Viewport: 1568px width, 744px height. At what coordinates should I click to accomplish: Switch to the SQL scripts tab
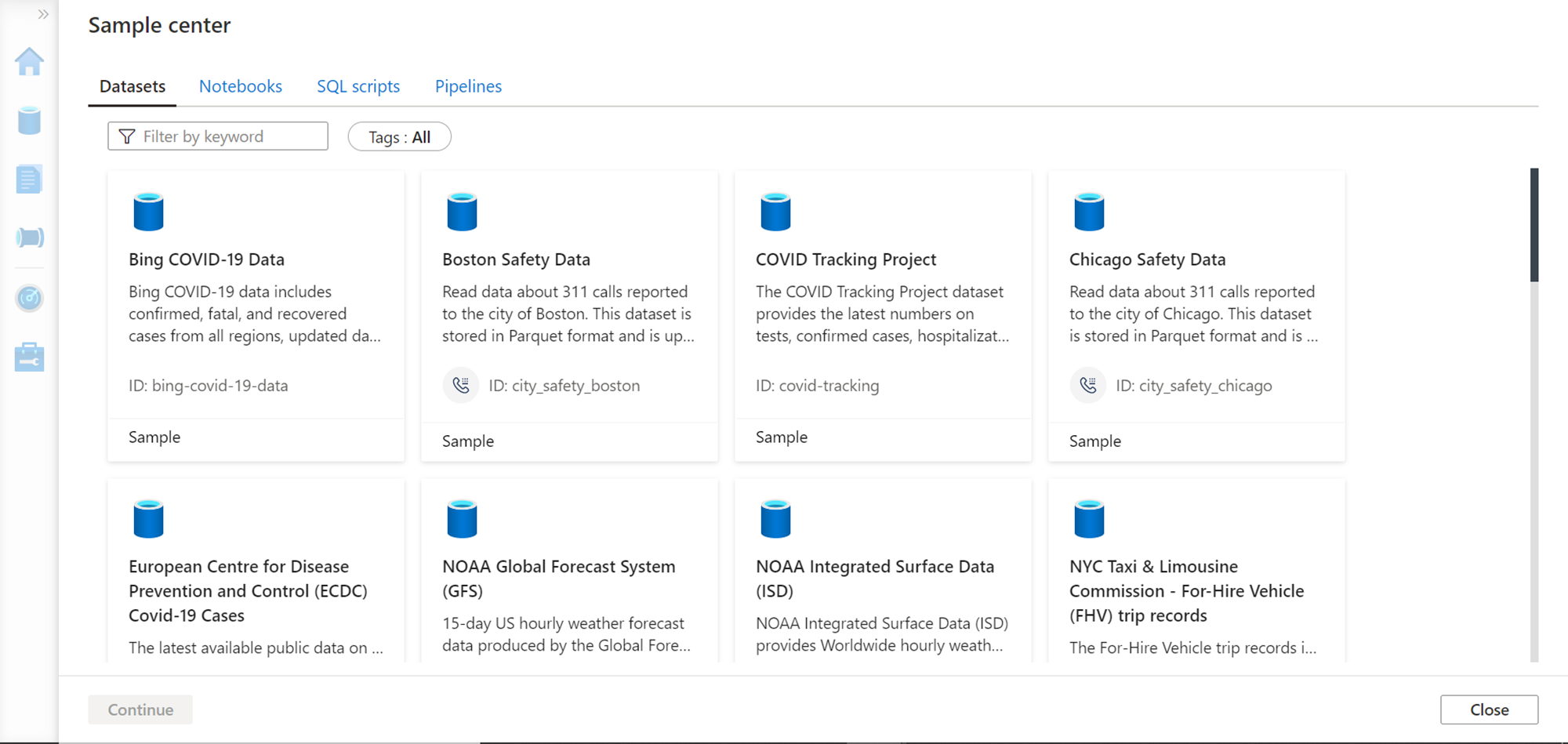pyautogui.click(x=358, y=86)
